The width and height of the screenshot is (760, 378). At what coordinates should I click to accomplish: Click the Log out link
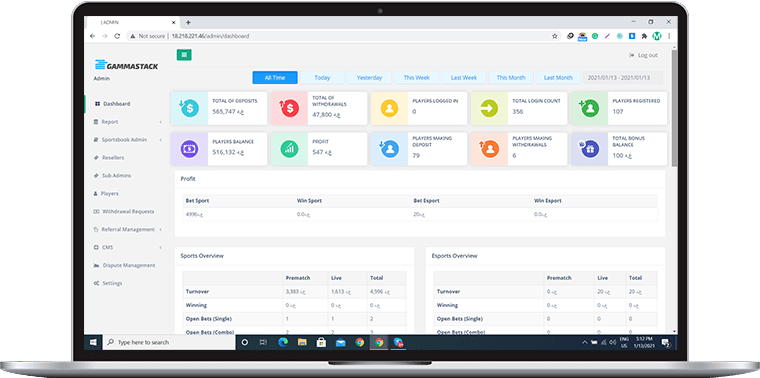pyautogui.click(x=644, y=55)
